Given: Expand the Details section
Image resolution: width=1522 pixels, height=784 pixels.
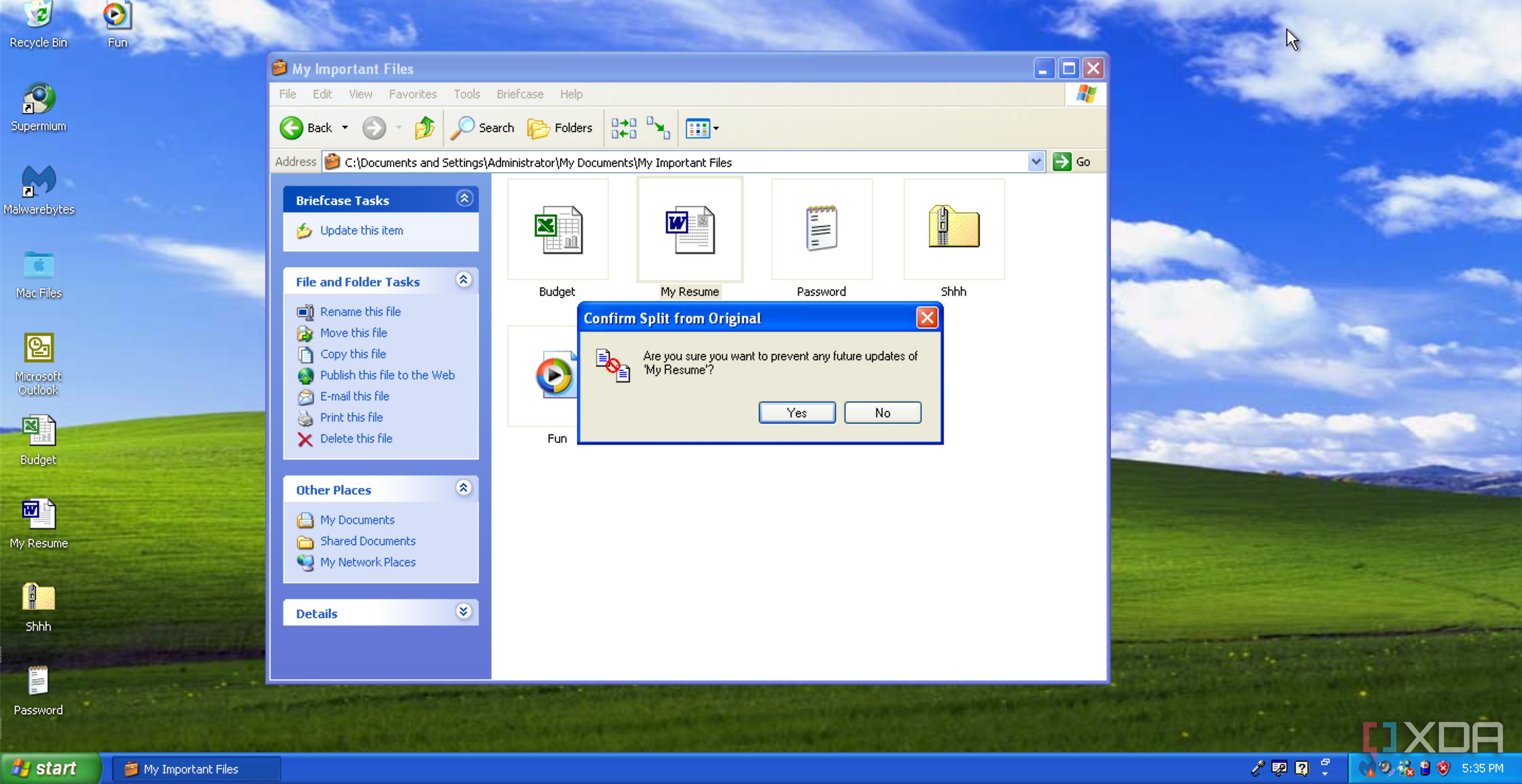Looking at the screenshot, I should (x=464, y=612).
